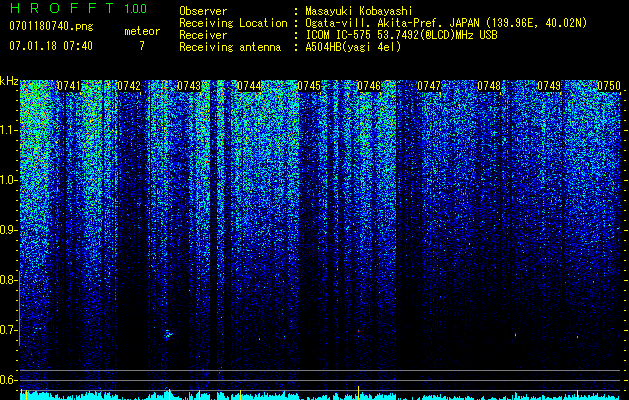This screenshot has width=629, height=400.
Task: Click the 0748 time marker
Action: [x=489, y=86]
